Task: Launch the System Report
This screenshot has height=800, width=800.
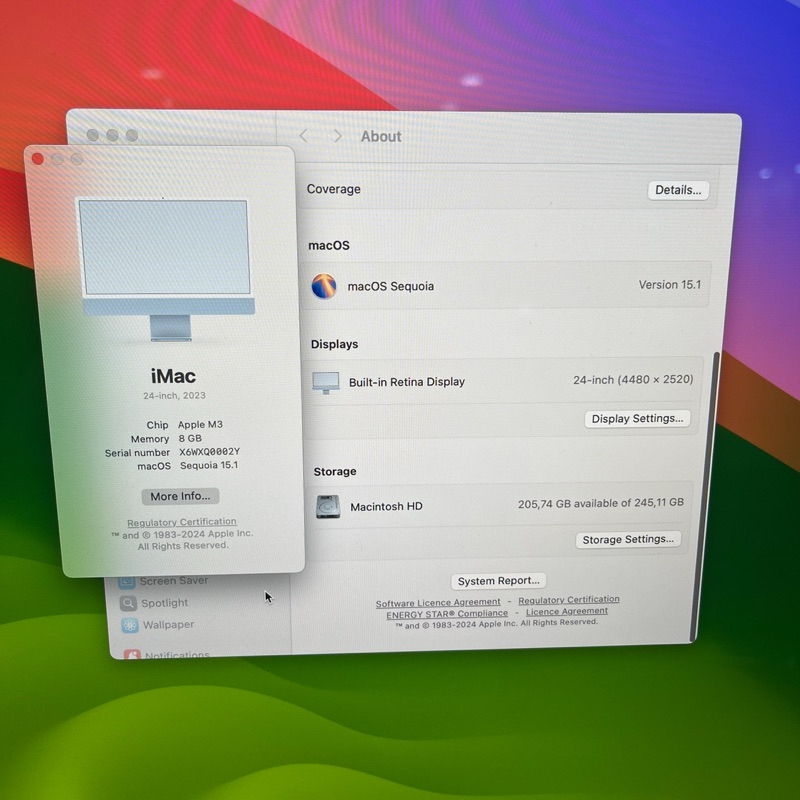Action: point(499,581)
